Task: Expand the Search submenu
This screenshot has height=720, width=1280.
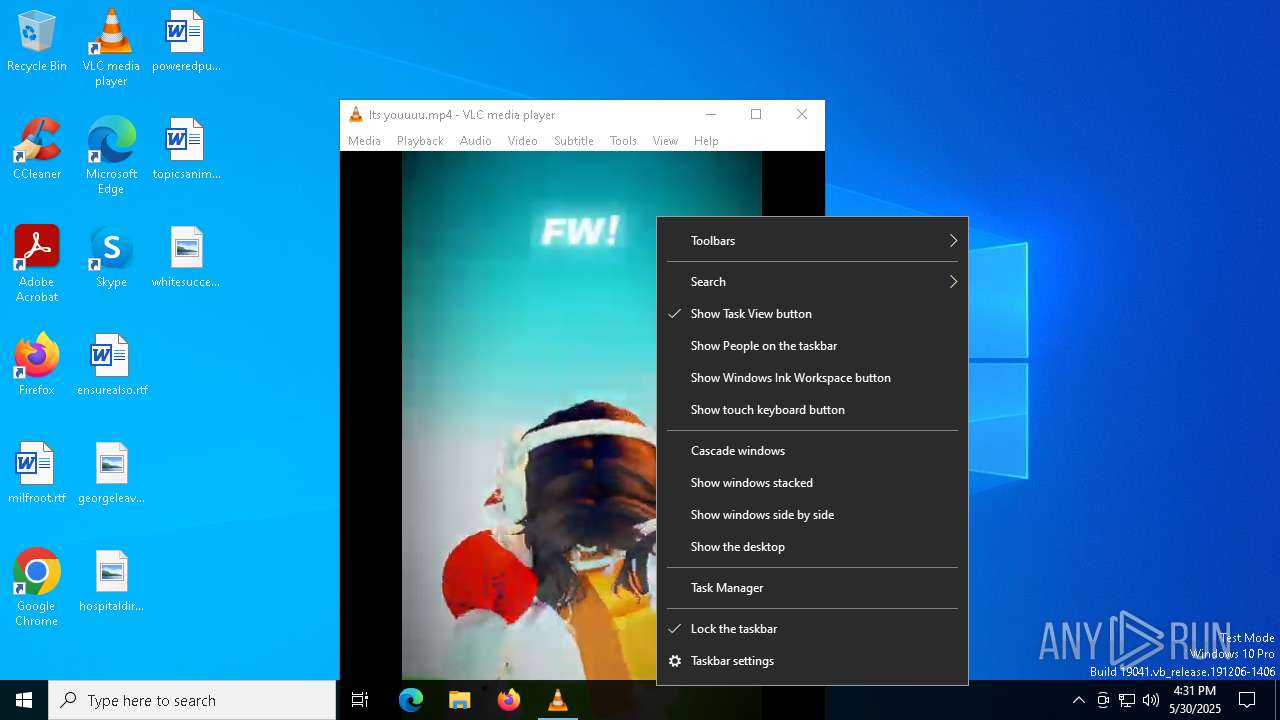Action: (x=812, y=282)
